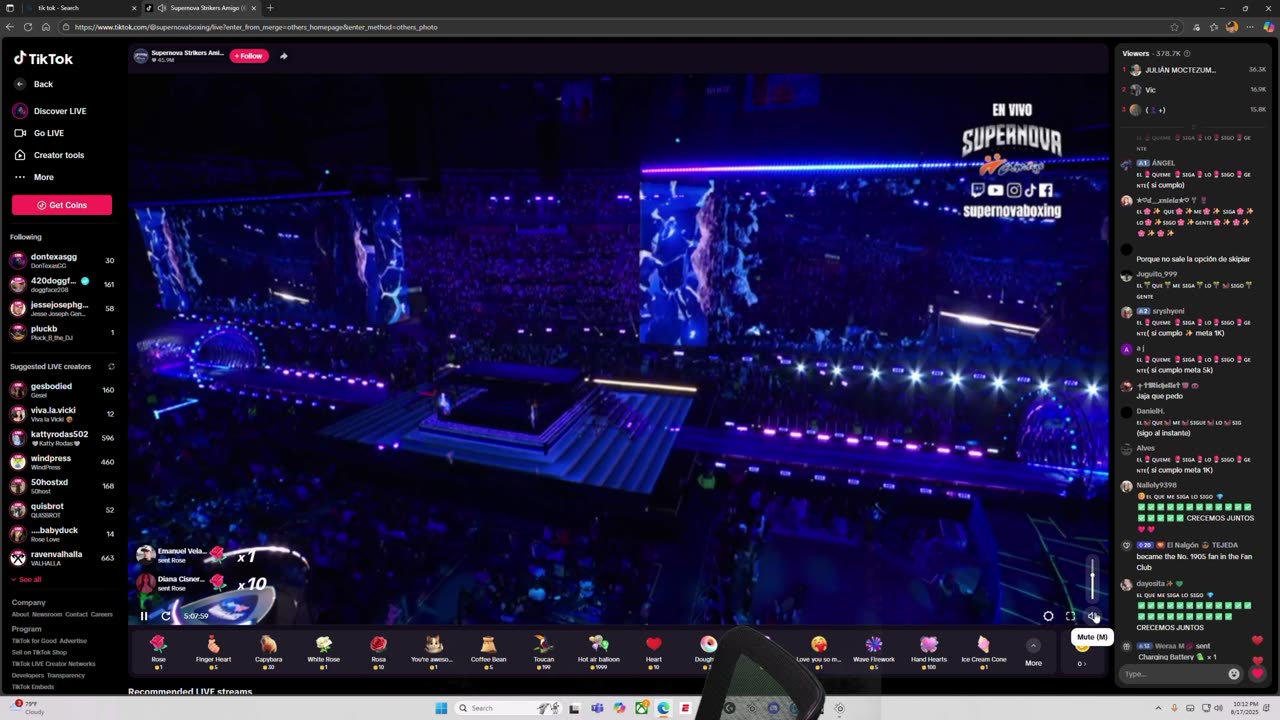1280x720 pixels.
Task: Reload the live stream with refresh icon
Action: pyautogui.click(x=166, y=616)
